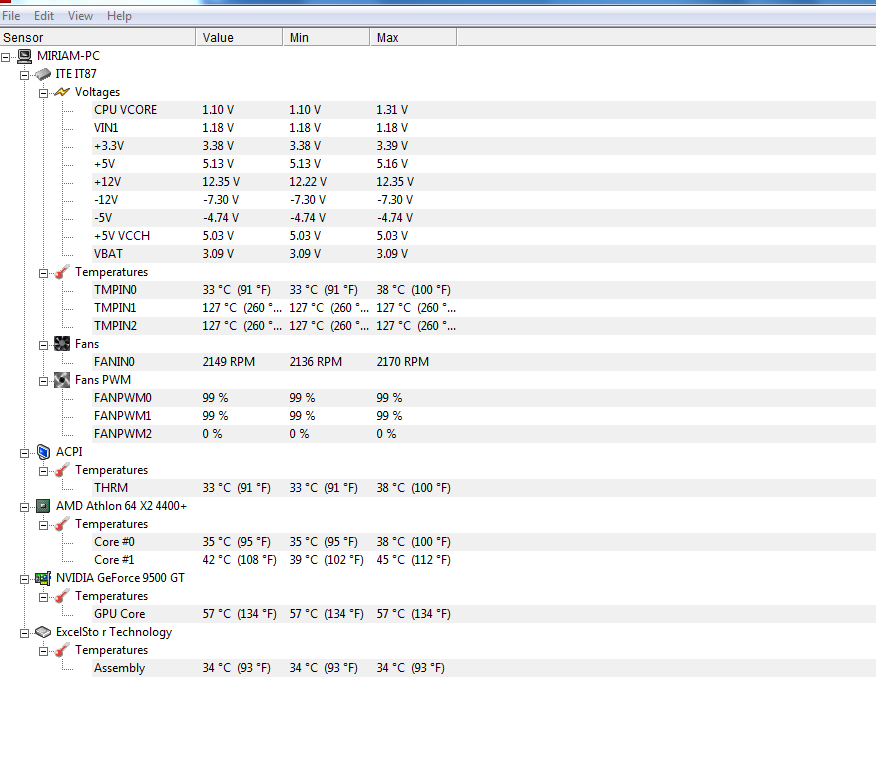876x781 pixels.
Task: Select the +3.3V row
Action: click(x=484, y=146)
